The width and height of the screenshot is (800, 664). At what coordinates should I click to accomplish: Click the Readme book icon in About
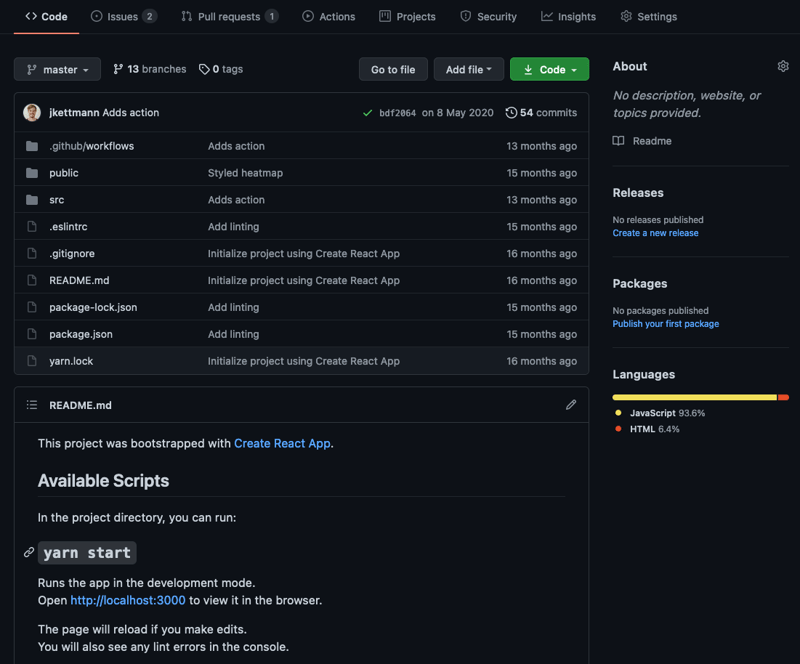(618, 141)
